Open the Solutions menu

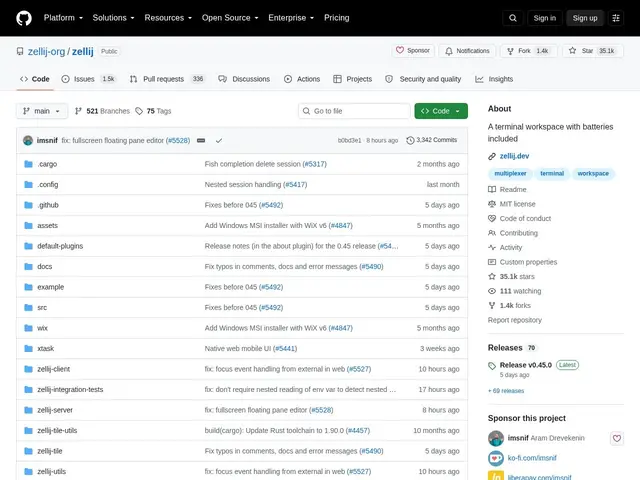(113, 18)
